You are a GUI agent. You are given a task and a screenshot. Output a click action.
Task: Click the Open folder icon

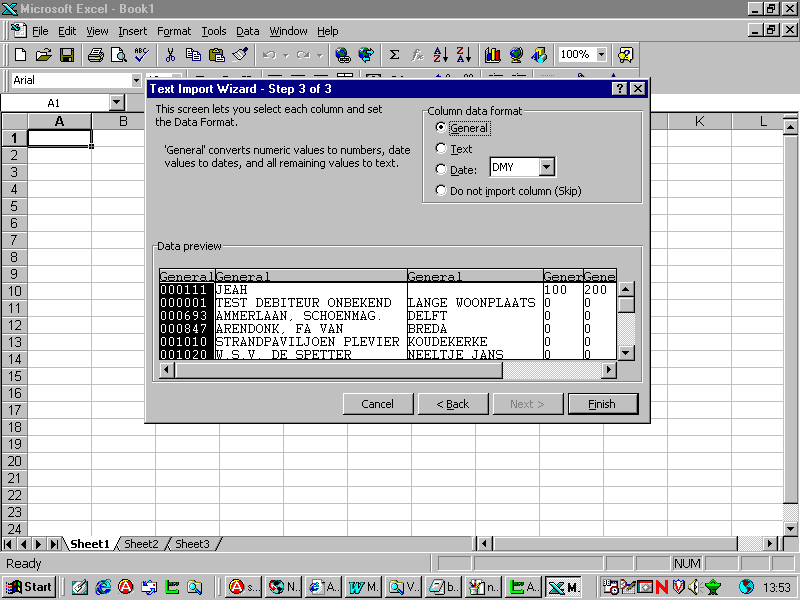44,55
